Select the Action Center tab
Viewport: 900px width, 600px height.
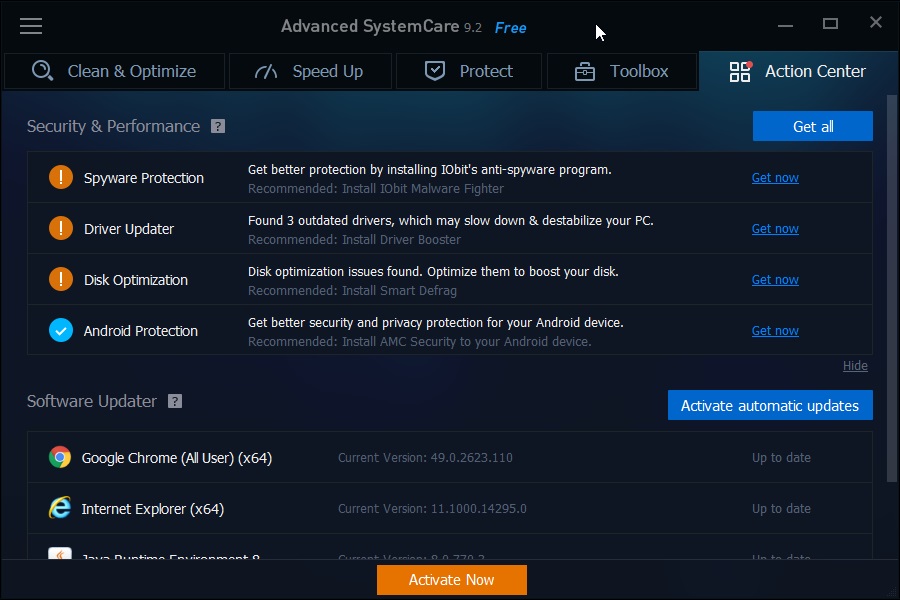click(798, 72)
